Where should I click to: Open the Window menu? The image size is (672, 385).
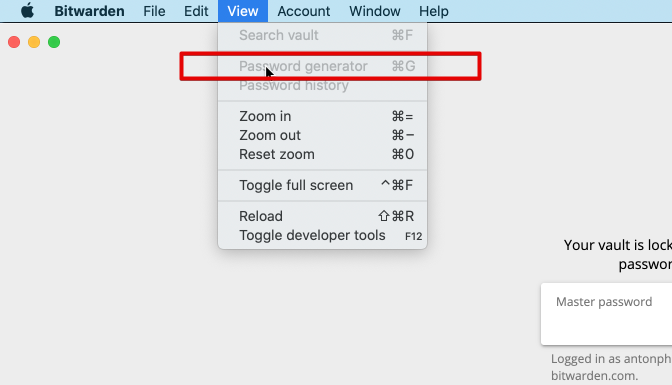[x=375, y=11]
